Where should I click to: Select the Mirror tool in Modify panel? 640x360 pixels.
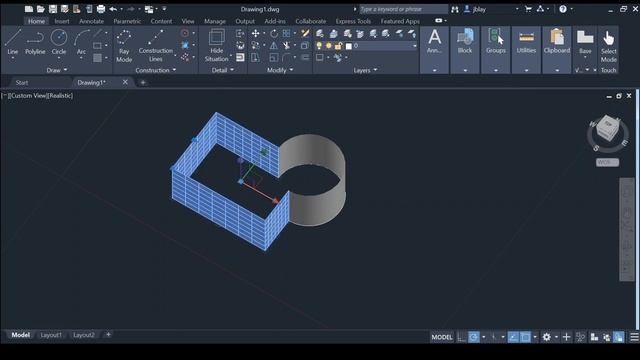[x=273, y=45]
